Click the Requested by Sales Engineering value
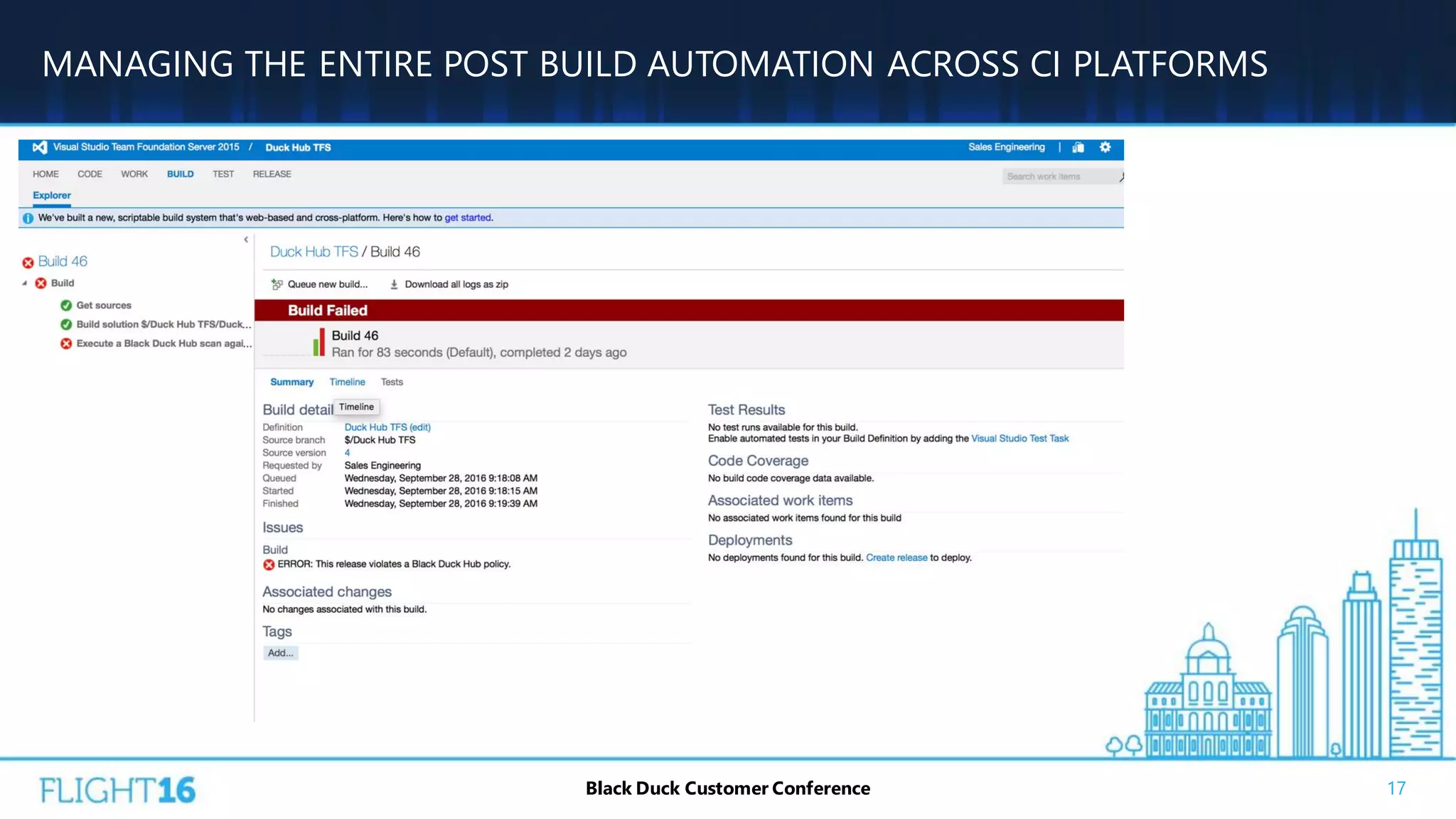The height and width of the screenshot is (819, 1456). (382, 466)
